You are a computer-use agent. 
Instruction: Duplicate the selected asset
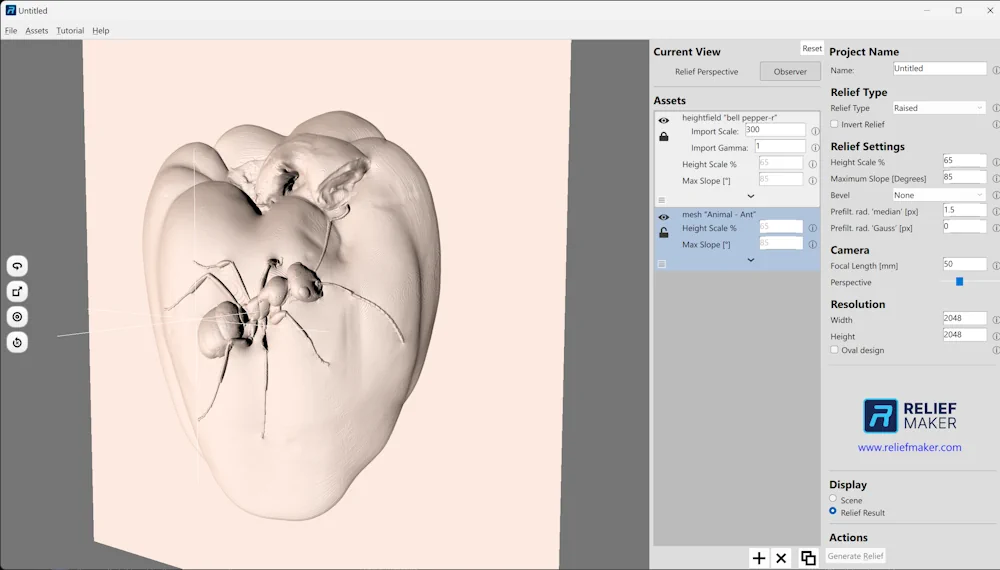coord(808,558)
